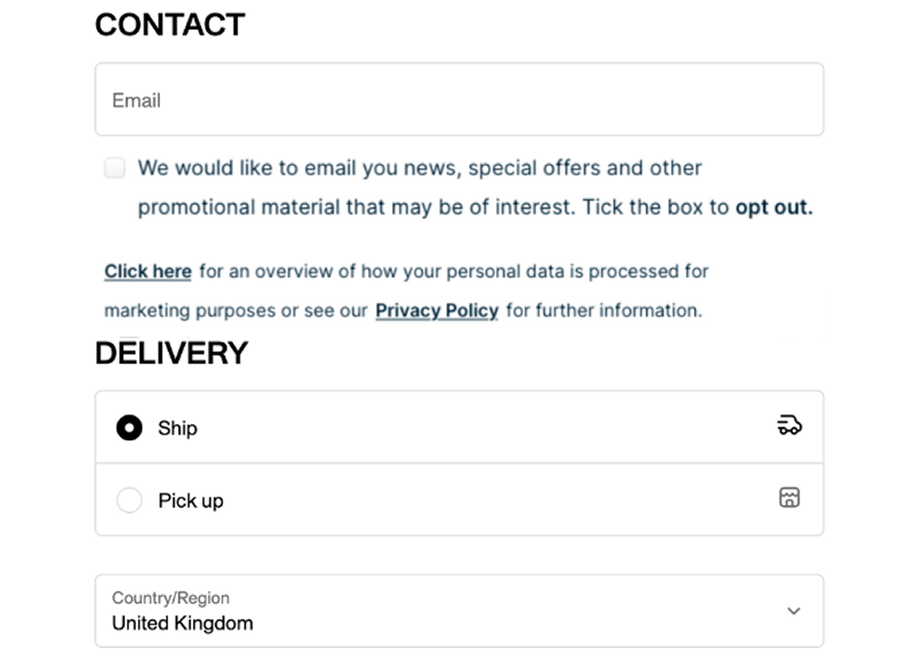Click the delivery truck icon
Viewport: 920px width, 660px height.
pyautogui.click(x=789, y=426)
